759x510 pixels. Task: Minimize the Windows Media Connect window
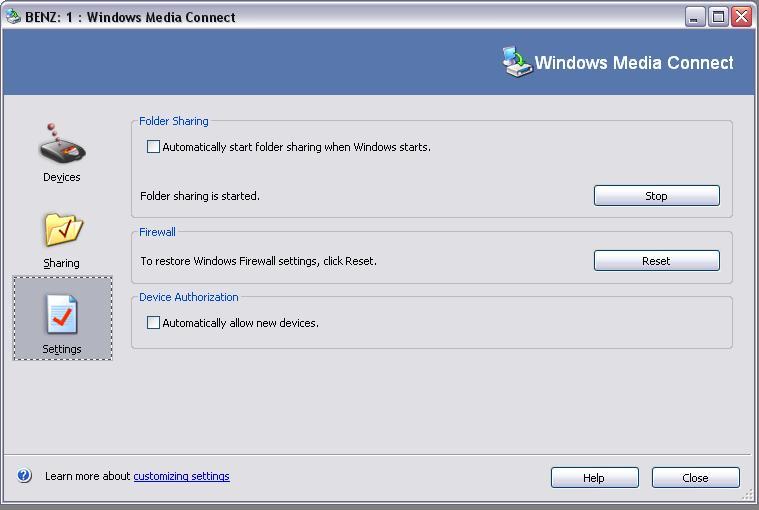pos(695,17)
